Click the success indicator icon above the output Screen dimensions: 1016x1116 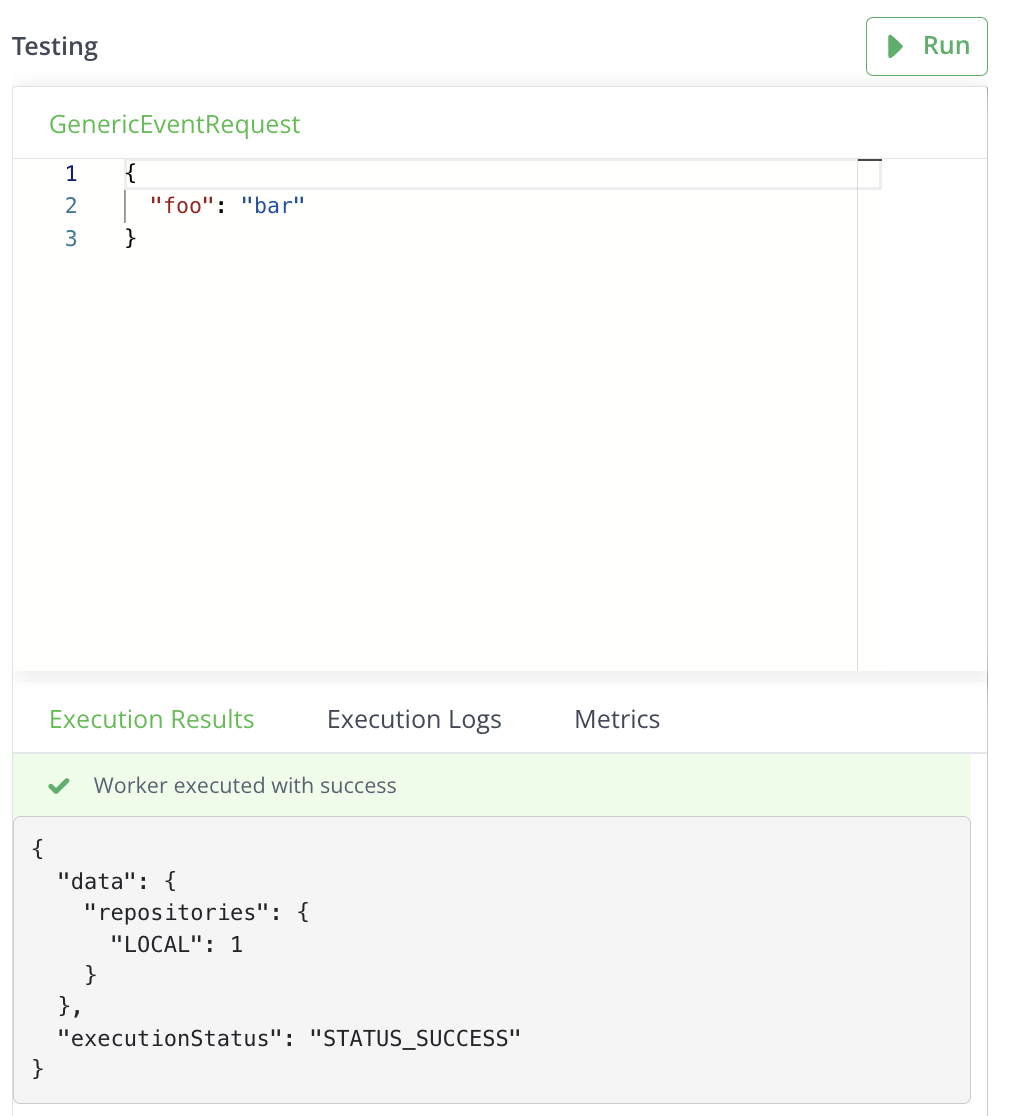point(58,785)
